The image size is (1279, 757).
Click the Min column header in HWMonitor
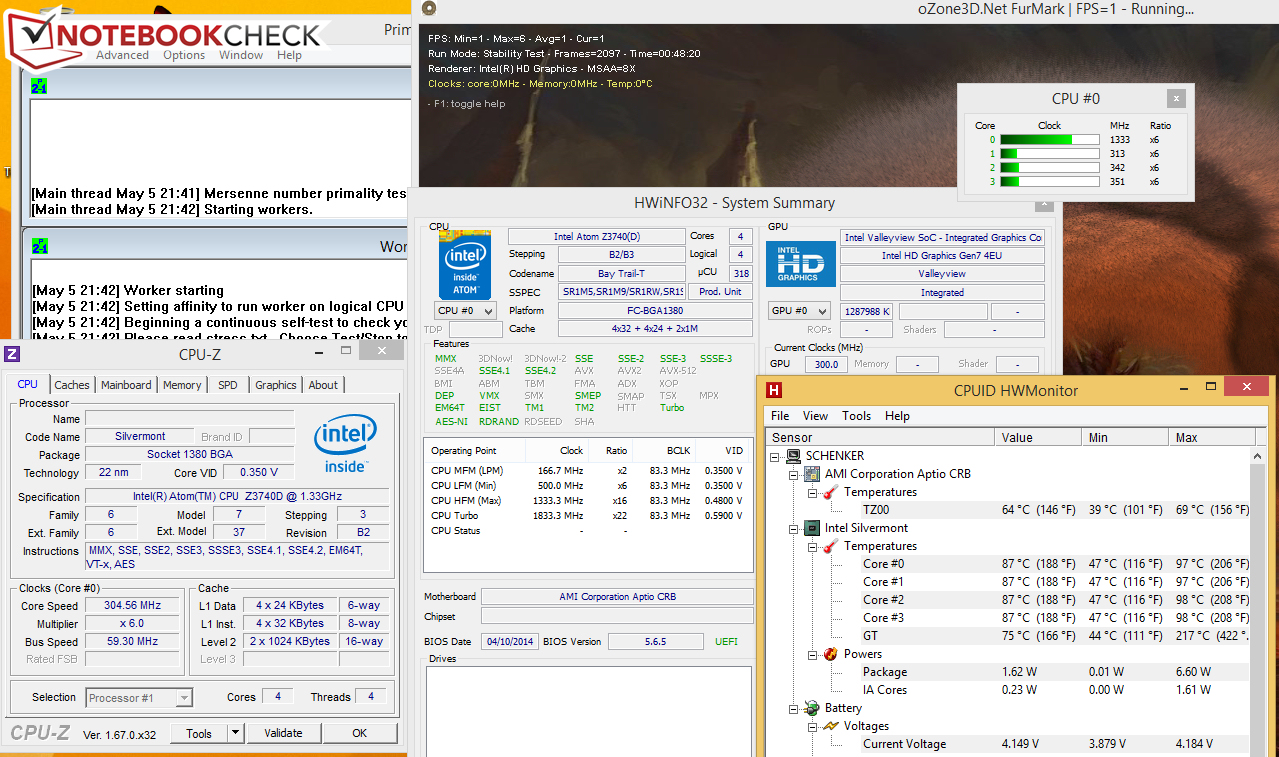point(1125,437)
